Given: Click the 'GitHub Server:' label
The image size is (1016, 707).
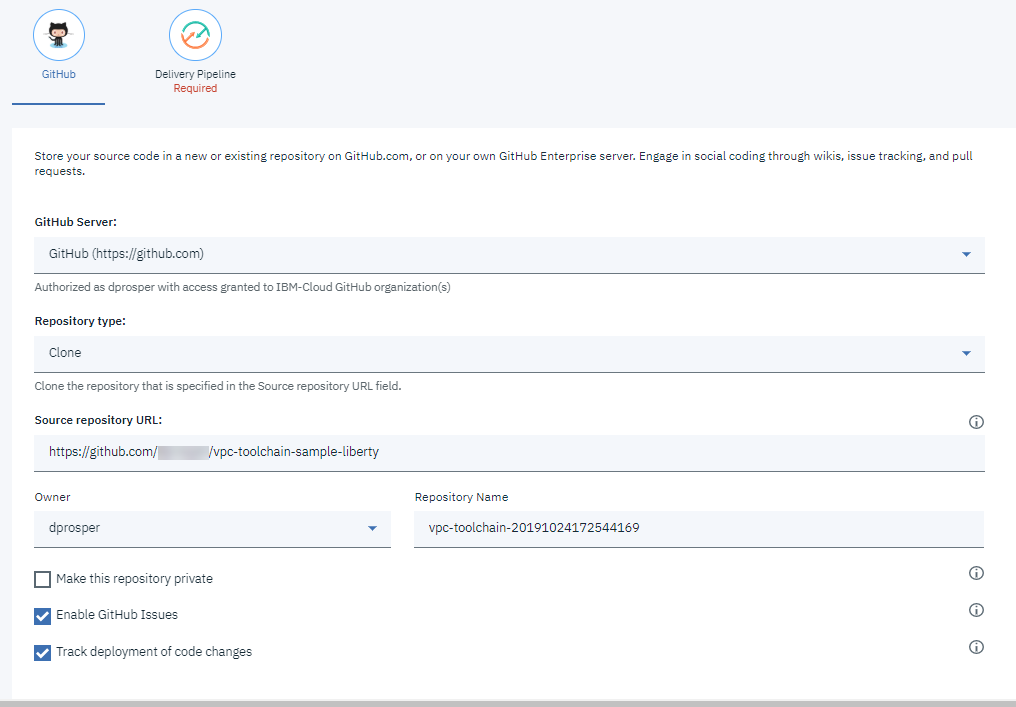Looking at the screenshot, I should (x=76, y=222).
